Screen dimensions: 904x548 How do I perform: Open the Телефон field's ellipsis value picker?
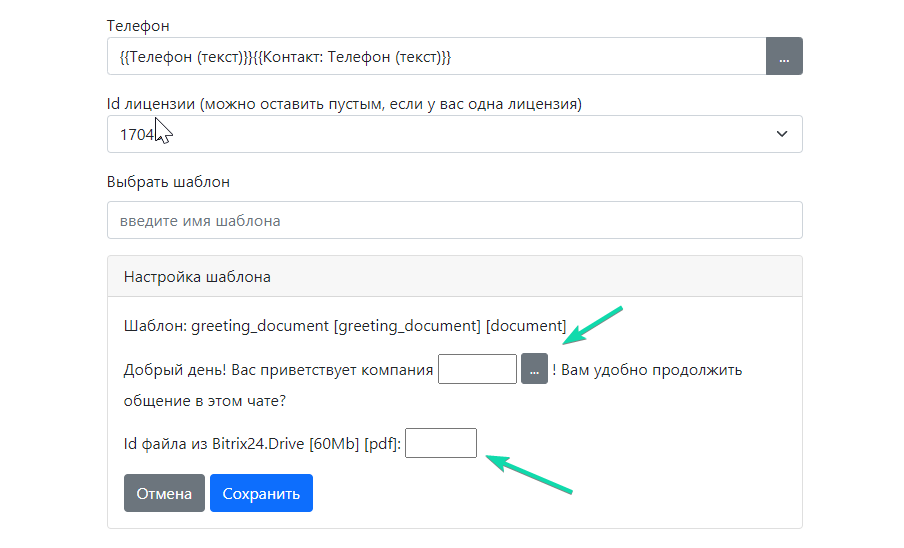pyautogui.click(x=784, y=57)
